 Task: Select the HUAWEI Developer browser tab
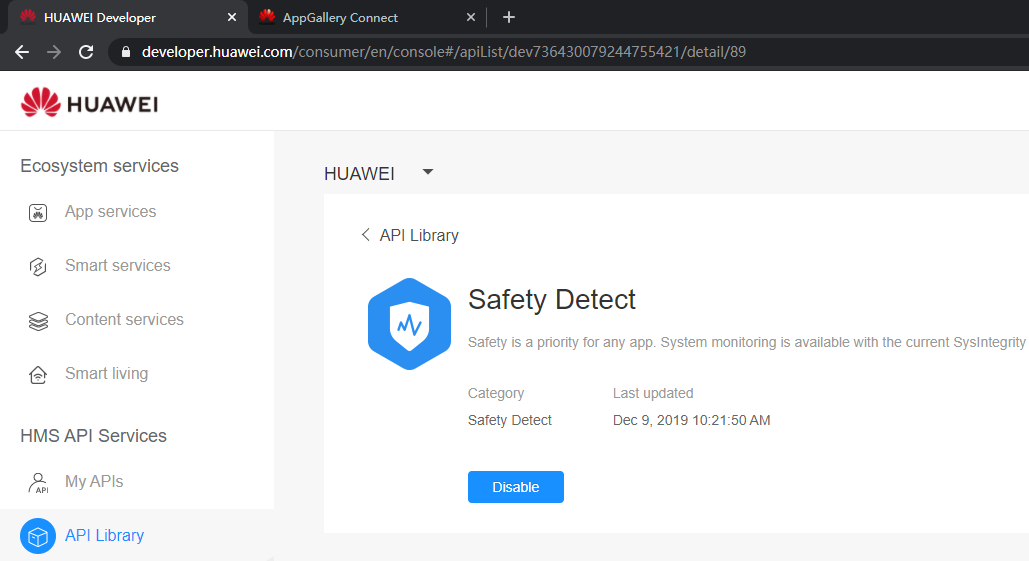(100, 17)
